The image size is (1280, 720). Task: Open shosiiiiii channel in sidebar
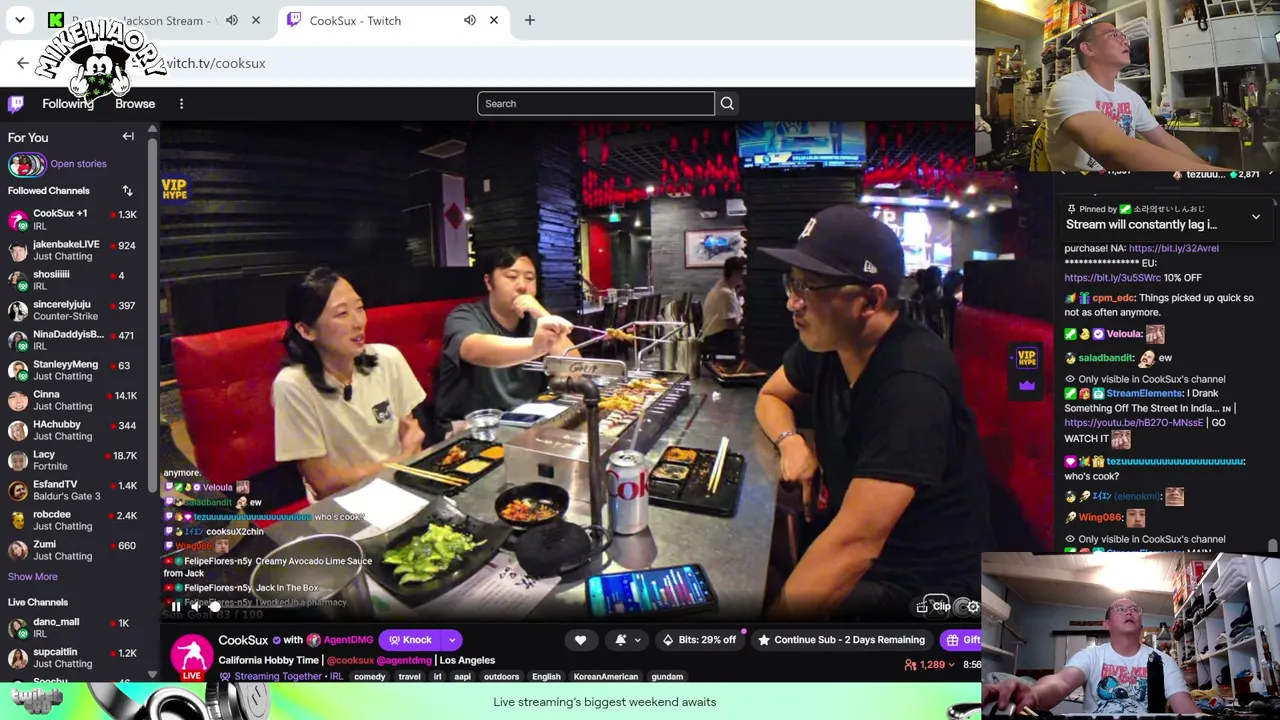click(72, 280)
